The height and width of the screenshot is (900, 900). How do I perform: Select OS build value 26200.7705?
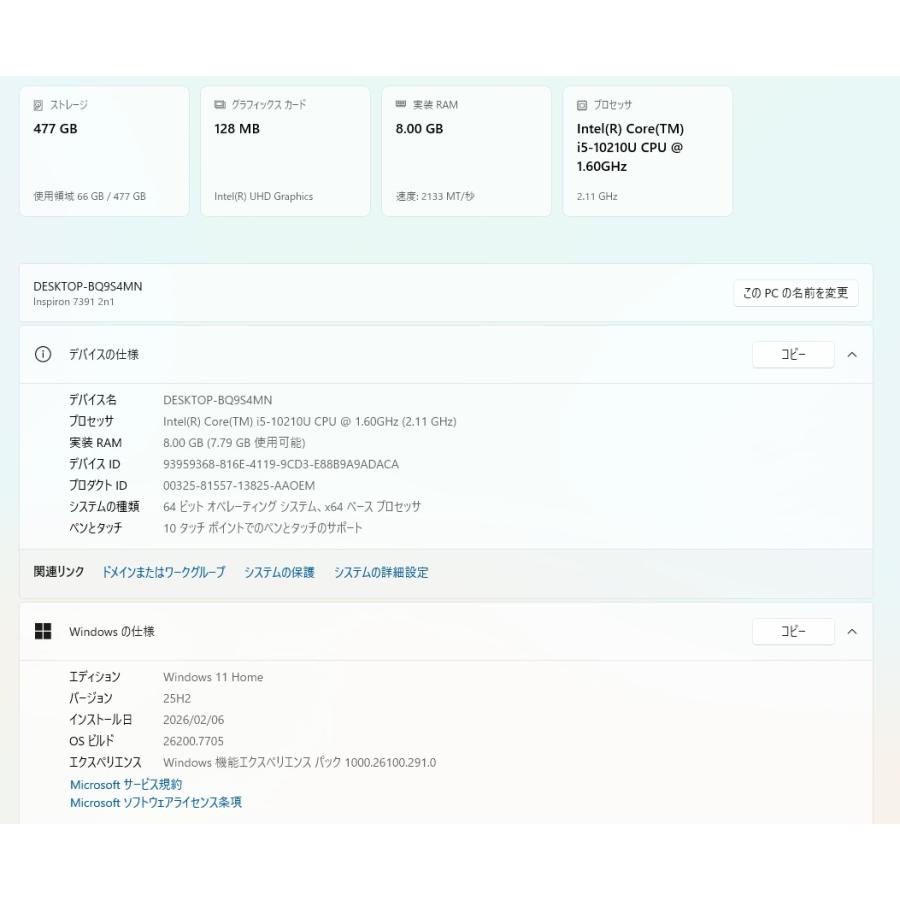coord(193,741)
